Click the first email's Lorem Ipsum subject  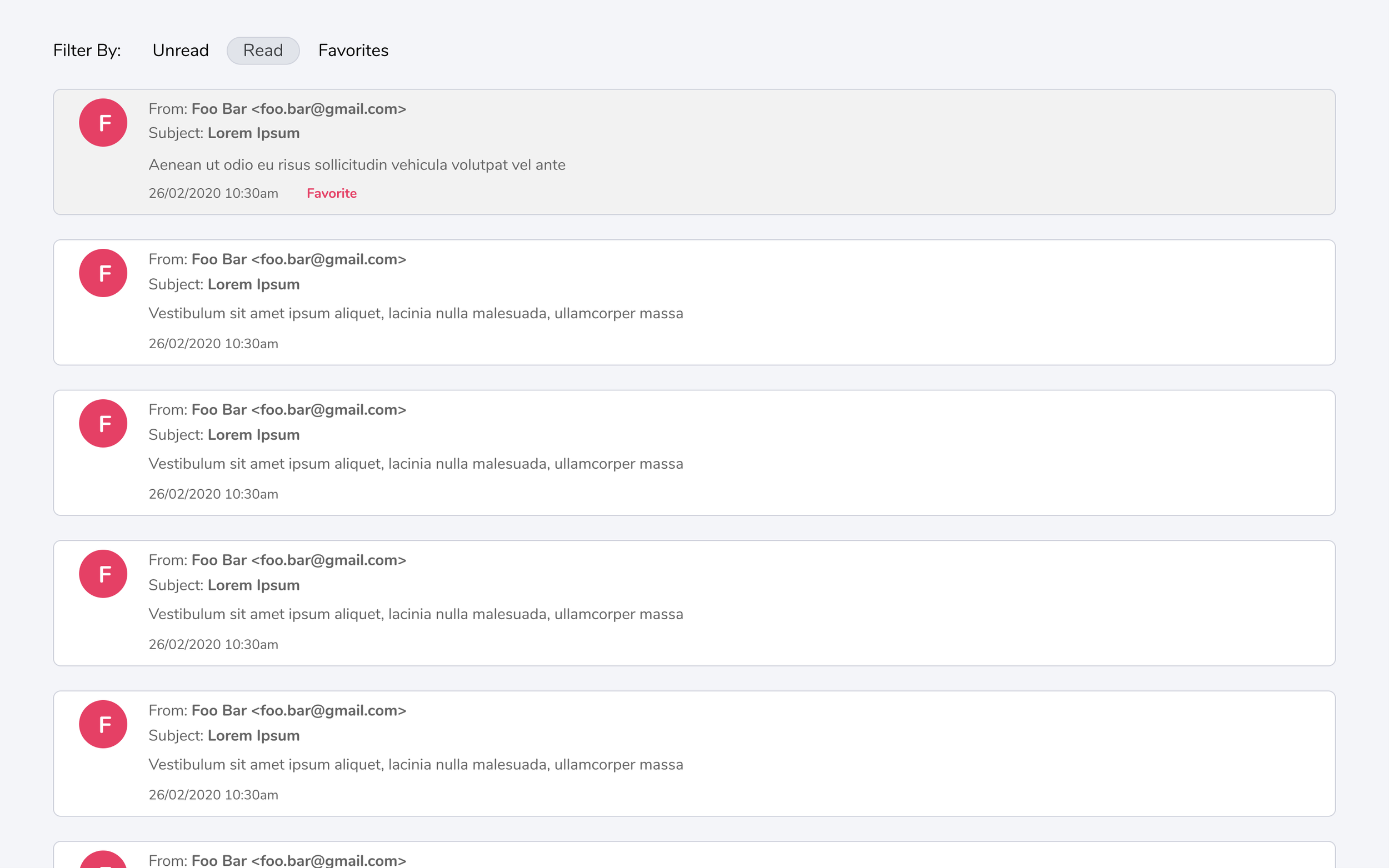coord(253,133)
